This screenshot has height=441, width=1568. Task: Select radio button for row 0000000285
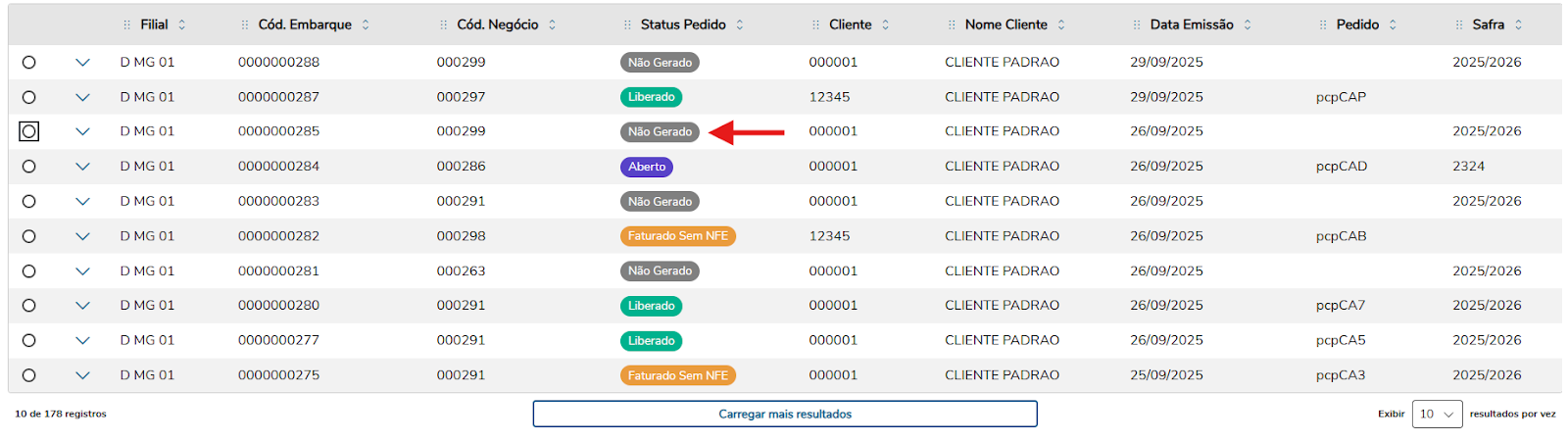click(29, 131)
